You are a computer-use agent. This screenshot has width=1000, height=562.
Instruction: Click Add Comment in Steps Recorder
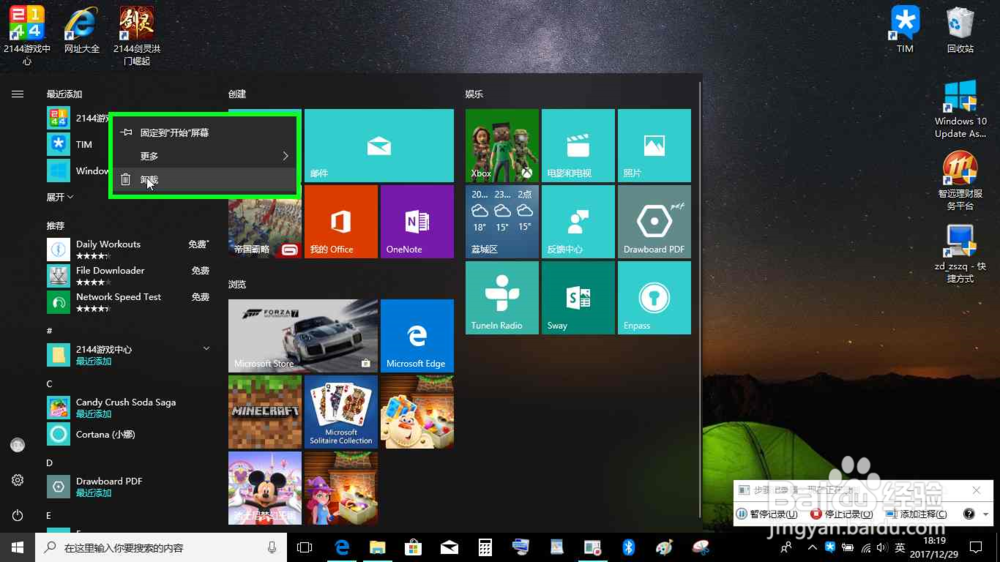(x=916, y=514)
